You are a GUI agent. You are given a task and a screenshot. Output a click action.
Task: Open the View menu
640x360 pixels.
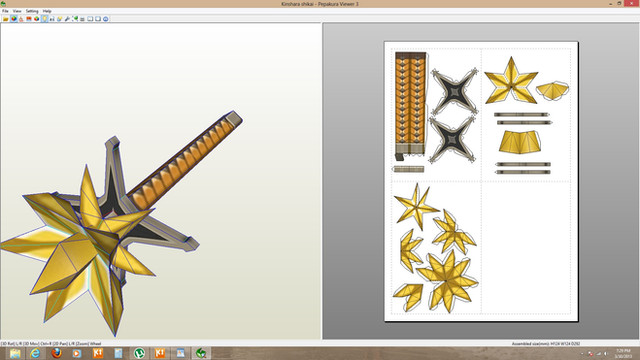tap(17, 11)
